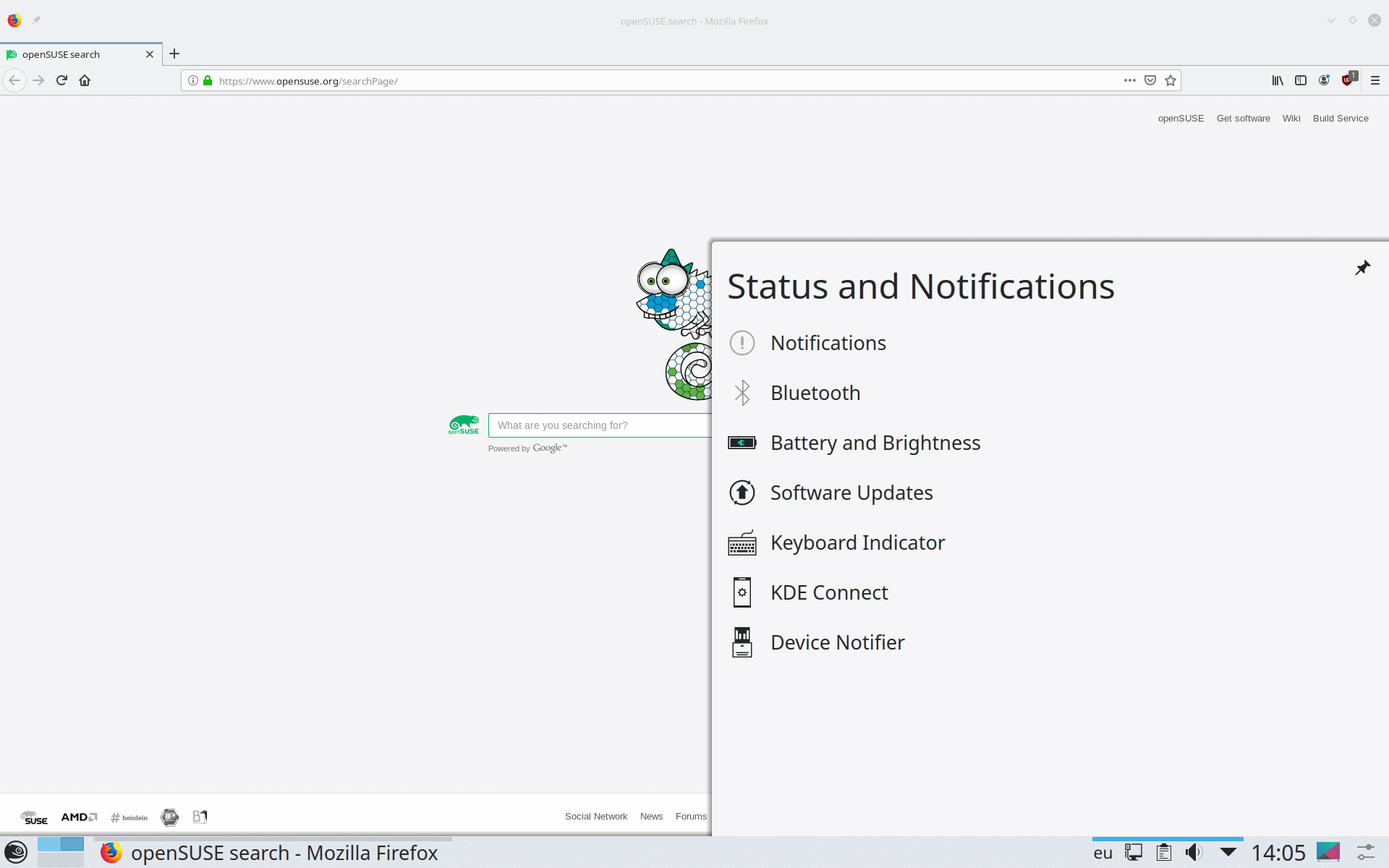This screenshot has width=1389, height=868.
Task: Pin the Status and Notifications popup open
Action: tap(1362, 268)
